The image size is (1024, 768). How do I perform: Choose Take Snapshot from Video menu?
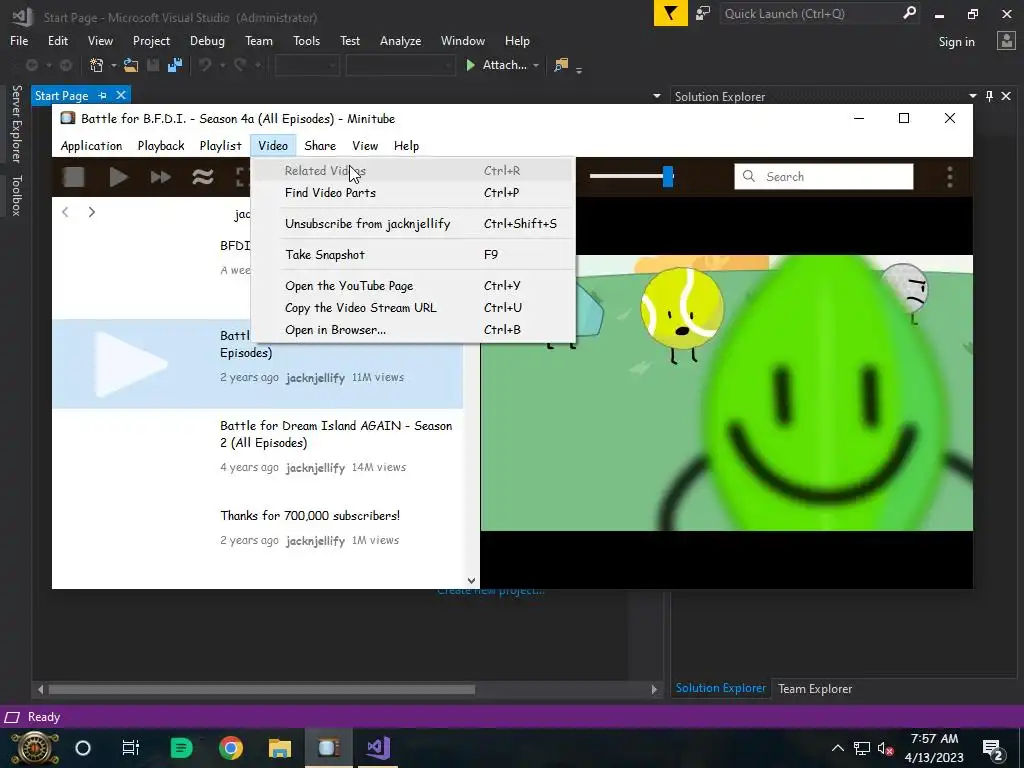412,255
